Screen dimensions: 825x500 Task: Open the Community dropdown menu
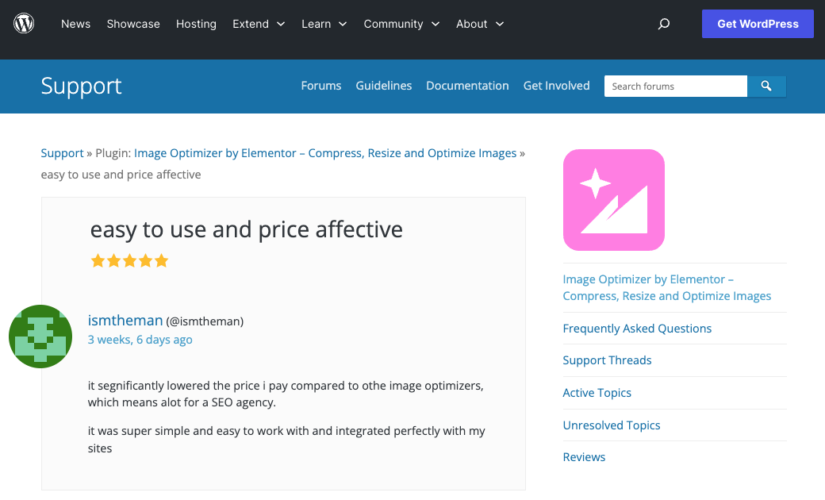(x=401, y=24)
